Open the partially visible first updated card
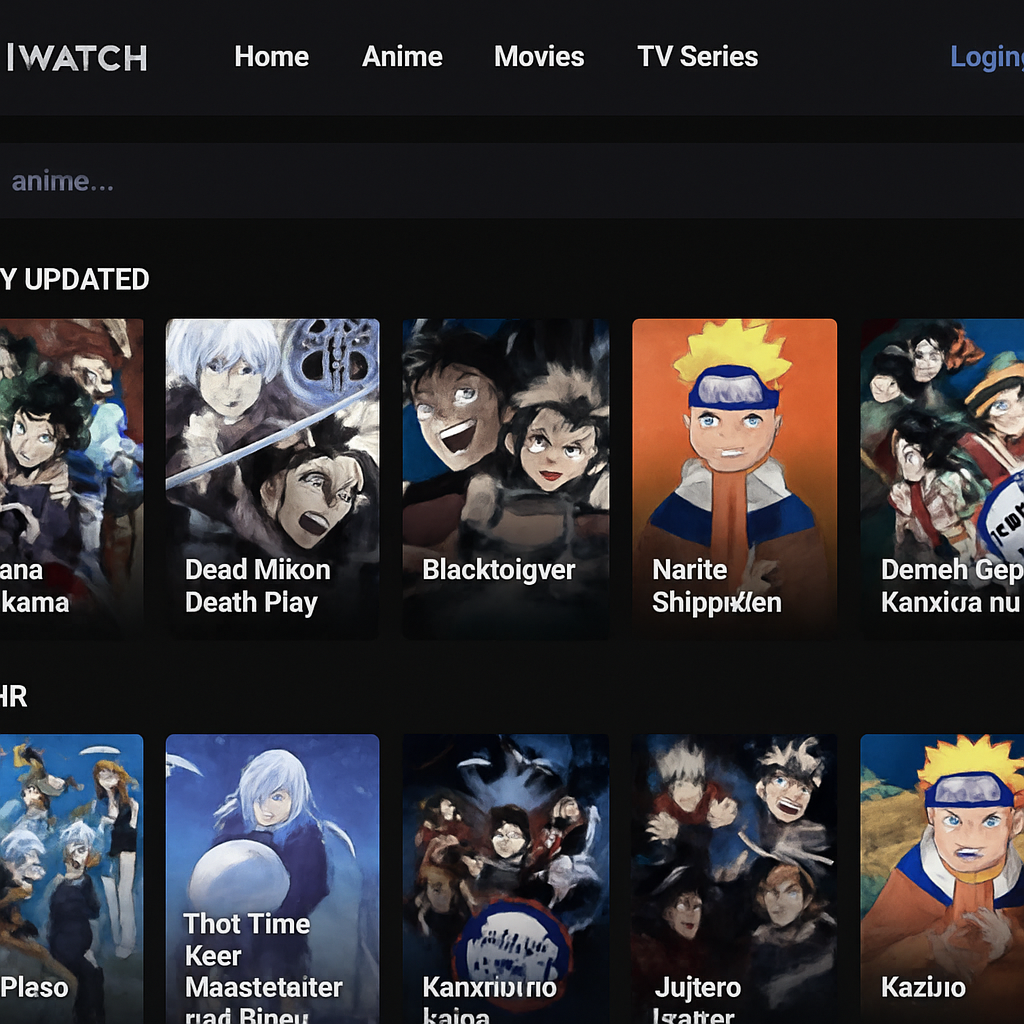This screenshot has height=1024, width=1024. point(70,478)
